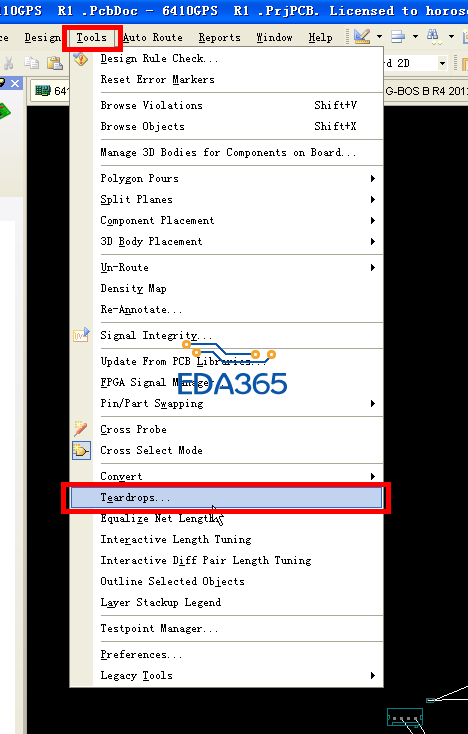
Task: Click the copy toolbar icon
Action: [31, 63]
